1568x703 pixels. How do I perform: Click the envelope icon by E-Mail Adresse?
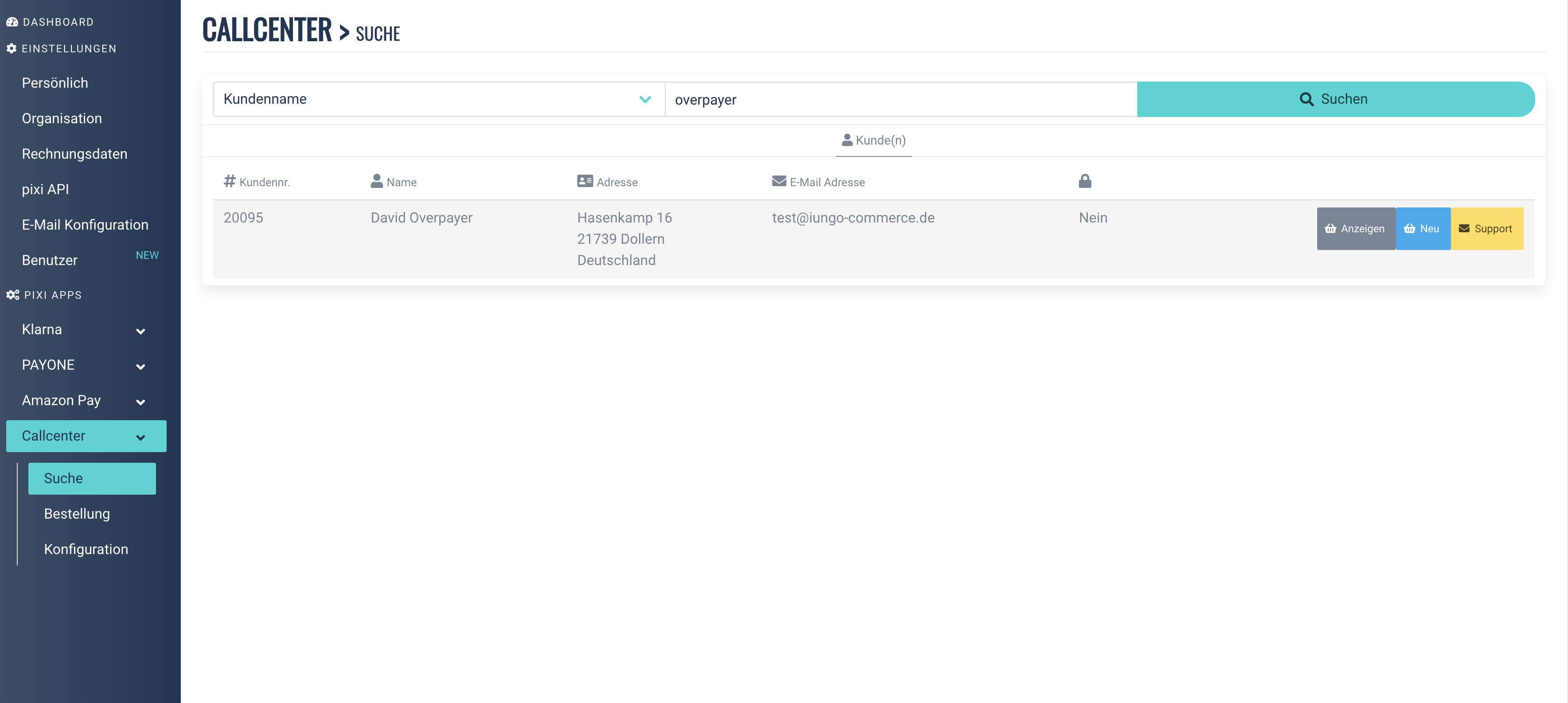click(x=779, y=181)
